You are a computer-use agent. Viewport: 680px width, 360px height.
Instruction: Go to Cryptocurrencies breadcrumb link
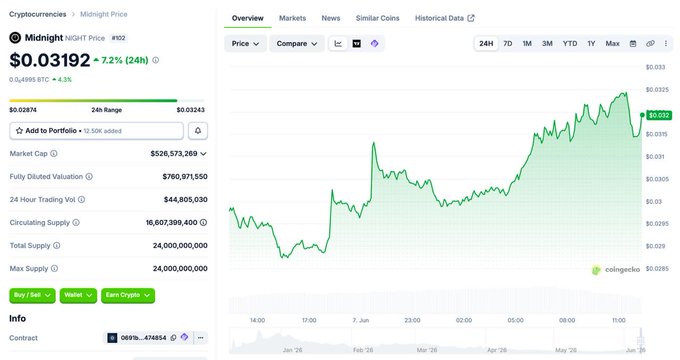tap(38, 14)
